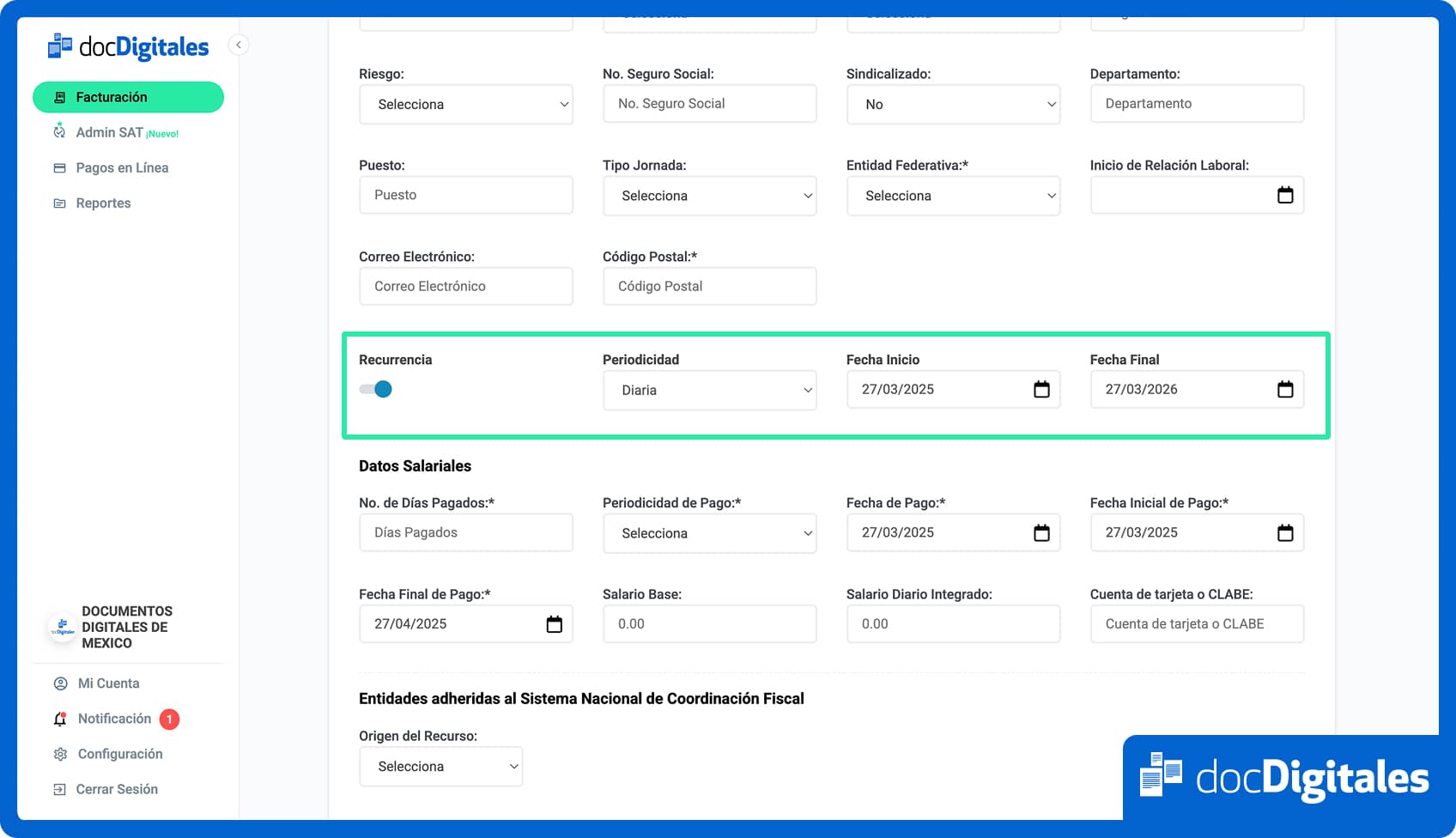Viewport: 1456px width, 838px height.
Task: Open Admin SAT in the sidebar
Action: pos(109,132)
